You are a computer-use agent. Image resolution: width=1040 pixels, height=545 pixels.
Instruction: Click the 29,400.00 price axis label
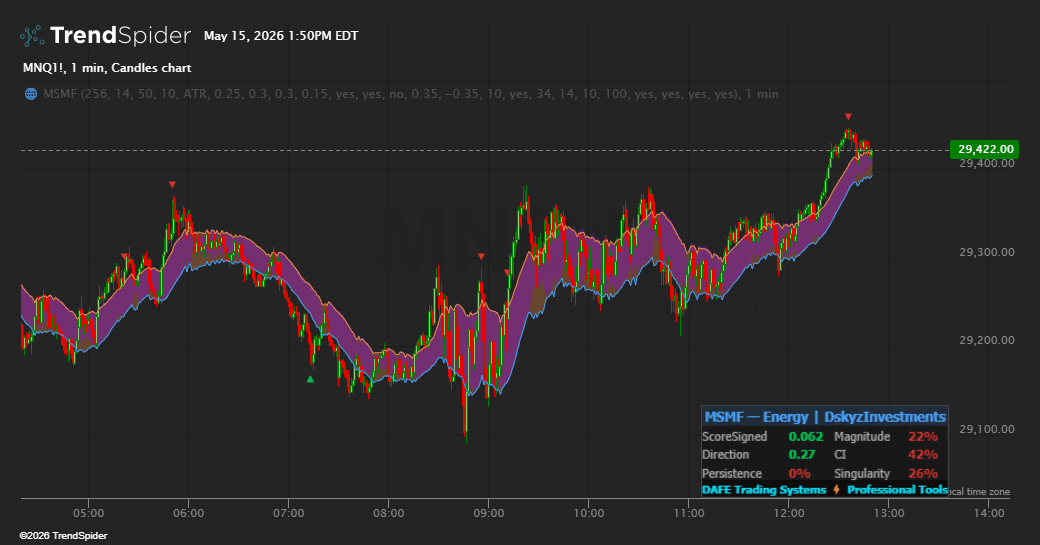tap(986, 164)
